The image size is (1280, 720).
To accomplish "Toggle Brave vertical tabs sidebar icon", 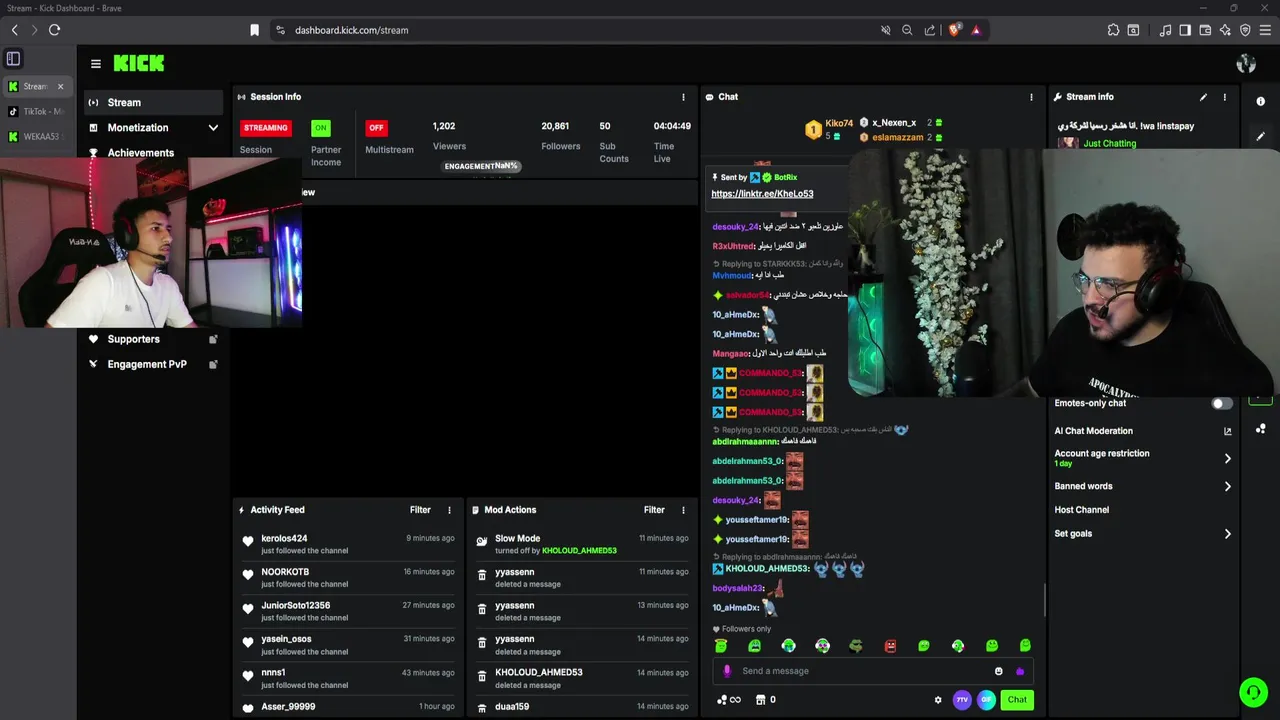I will [x=13, y=59].
